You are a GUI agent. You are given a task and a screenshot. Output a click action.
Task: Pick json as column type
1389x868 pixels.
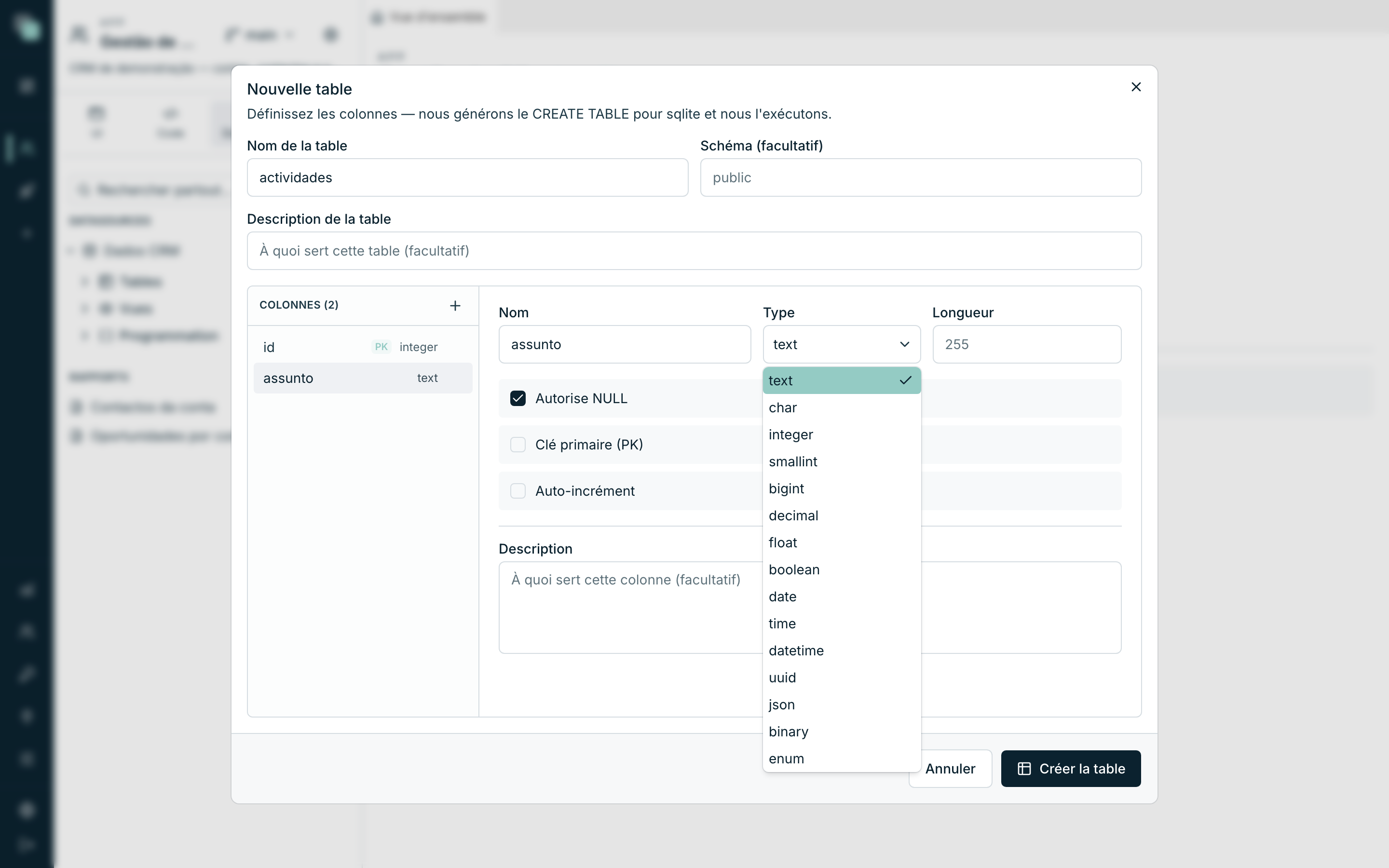[842, 705]
